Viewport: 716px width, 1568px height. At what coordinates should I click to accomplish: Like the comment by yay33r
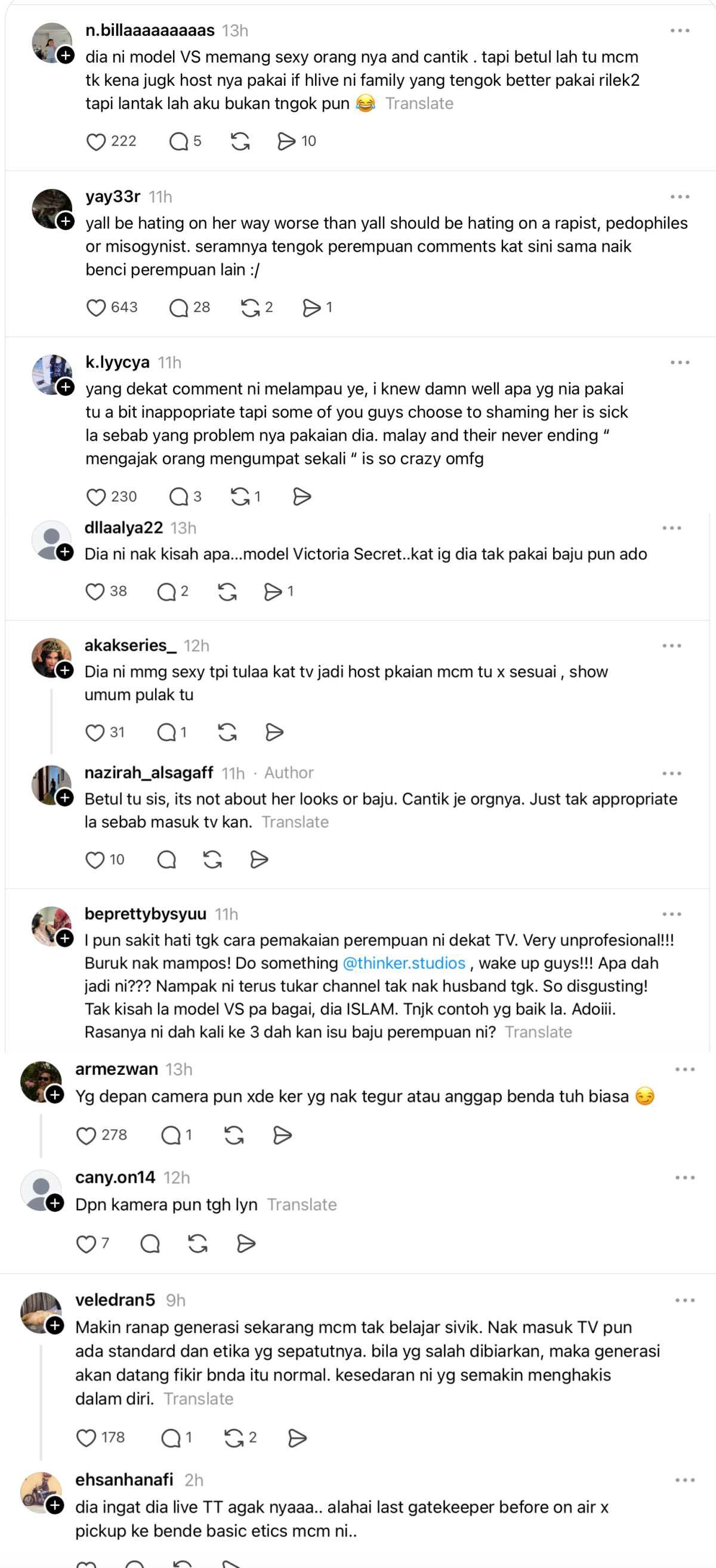point(96,308)
